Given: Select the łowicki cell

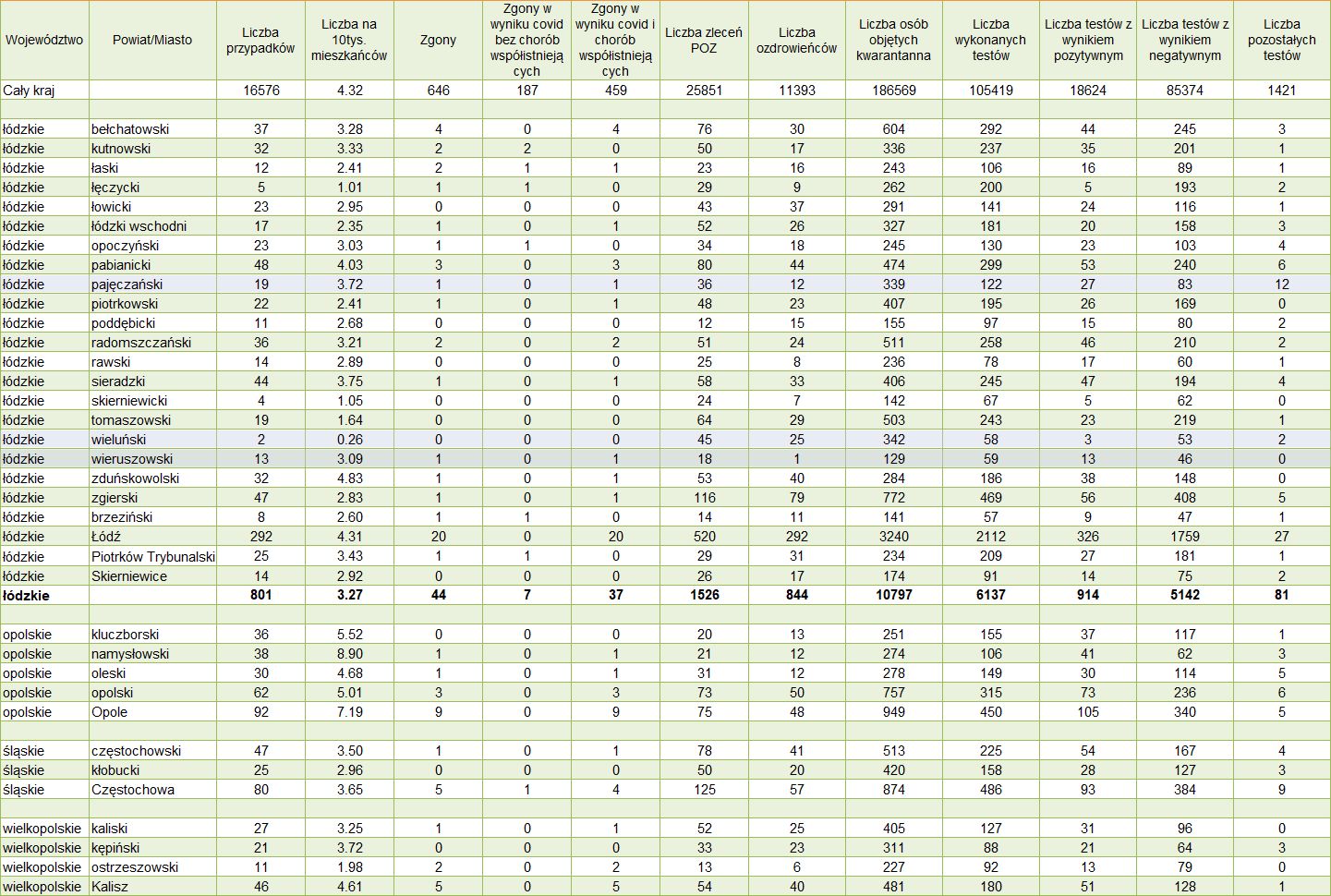Looking at the screenshot, I should (152, 207).
